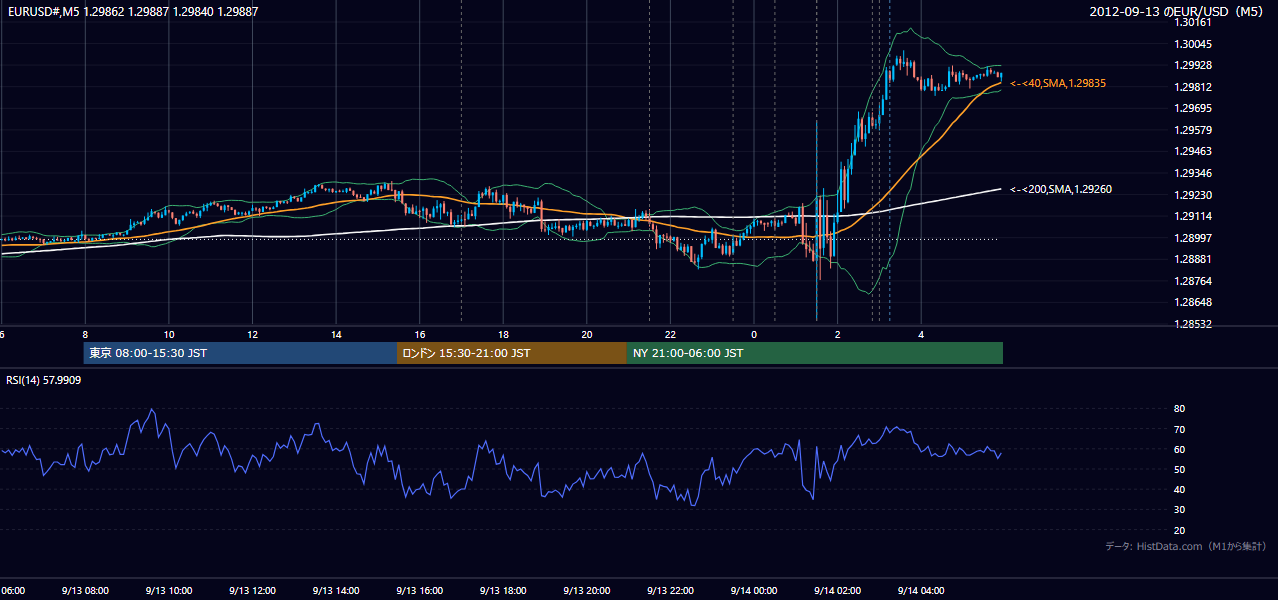Click the 9/13 14:00 time label
This screenshot has height=600, width=1278.
click(336, 590)
